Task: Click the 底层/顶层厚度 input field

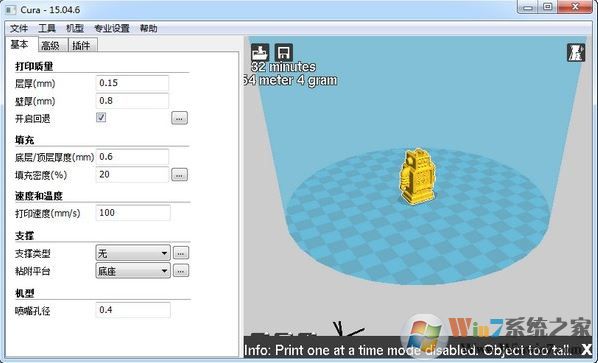Action: coord(132,157)
